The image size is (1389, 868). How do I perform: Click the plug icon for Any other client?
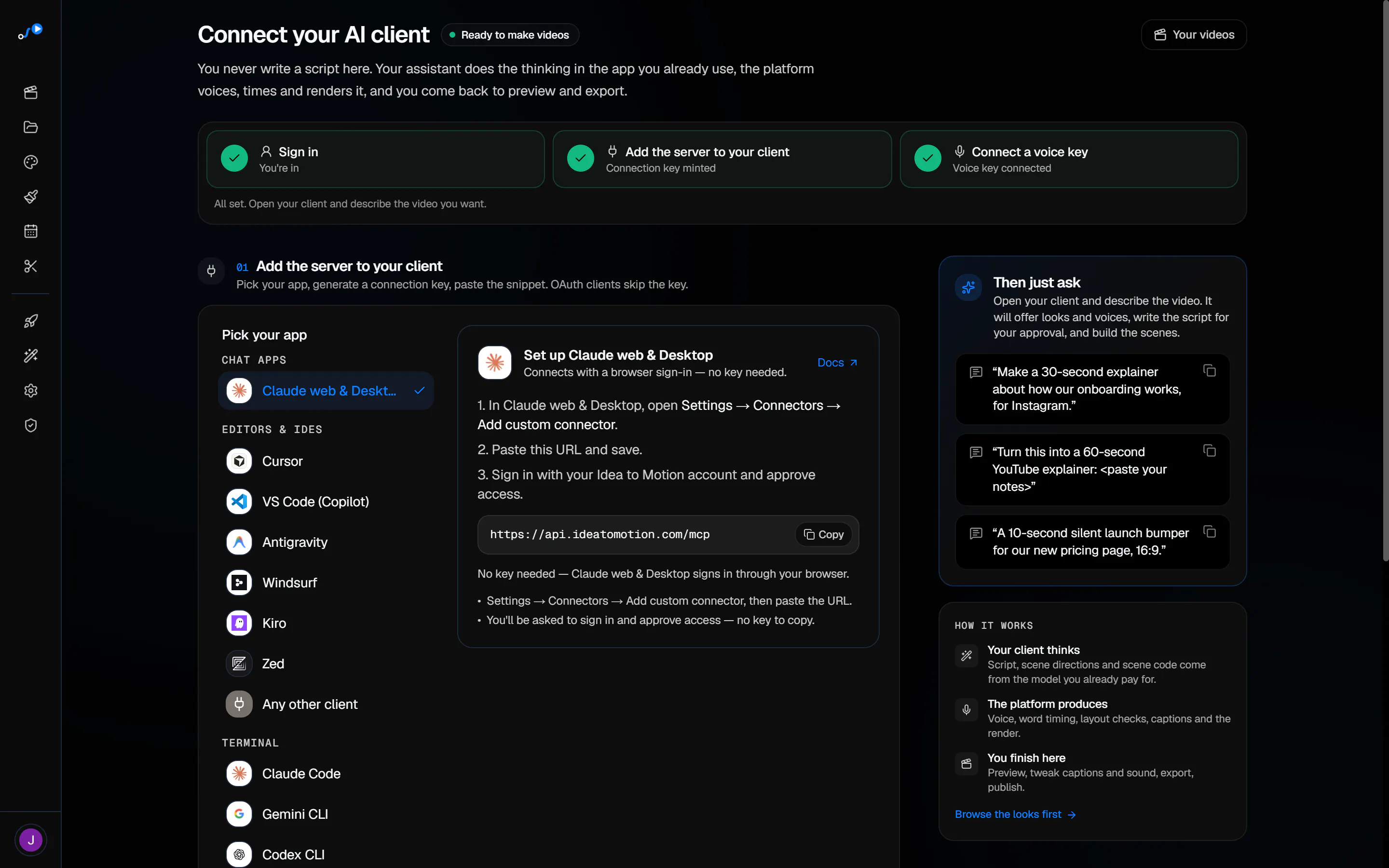239,704
